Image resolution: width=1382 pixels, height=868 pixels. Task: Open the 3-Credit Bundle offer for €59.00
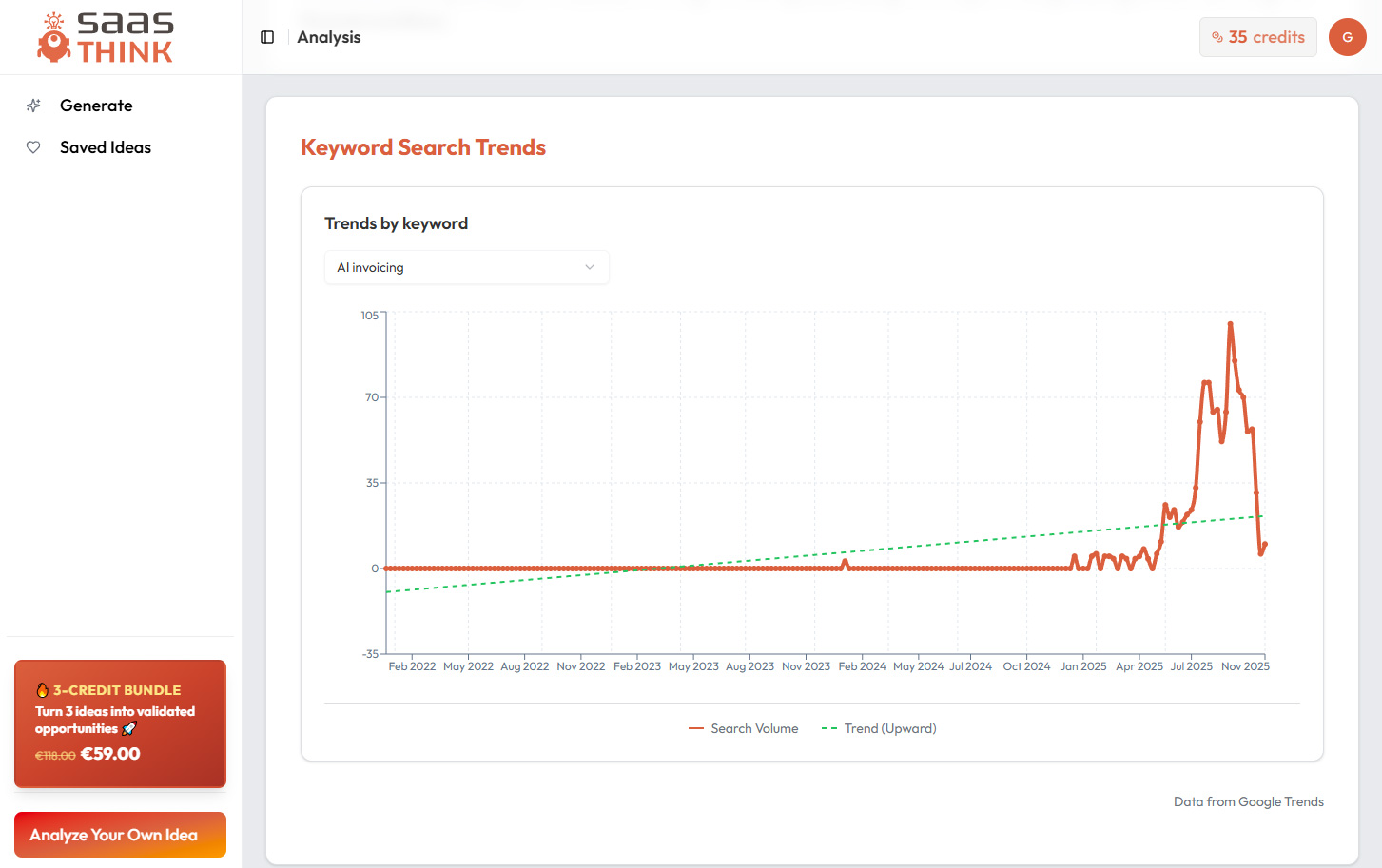coord(120,723)
